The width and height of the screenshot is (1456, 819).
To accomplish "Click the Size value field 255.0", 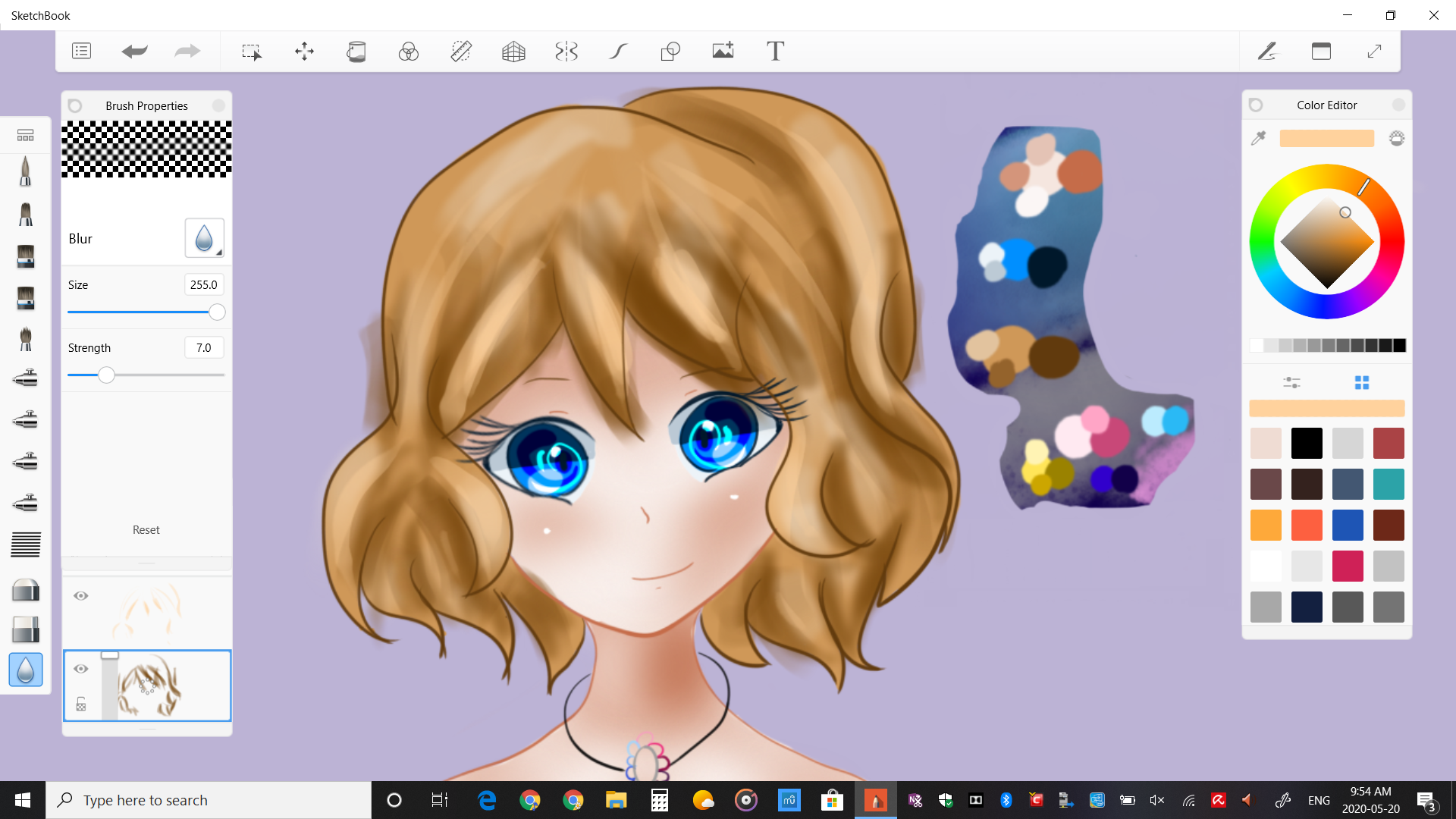I will 204,284.
